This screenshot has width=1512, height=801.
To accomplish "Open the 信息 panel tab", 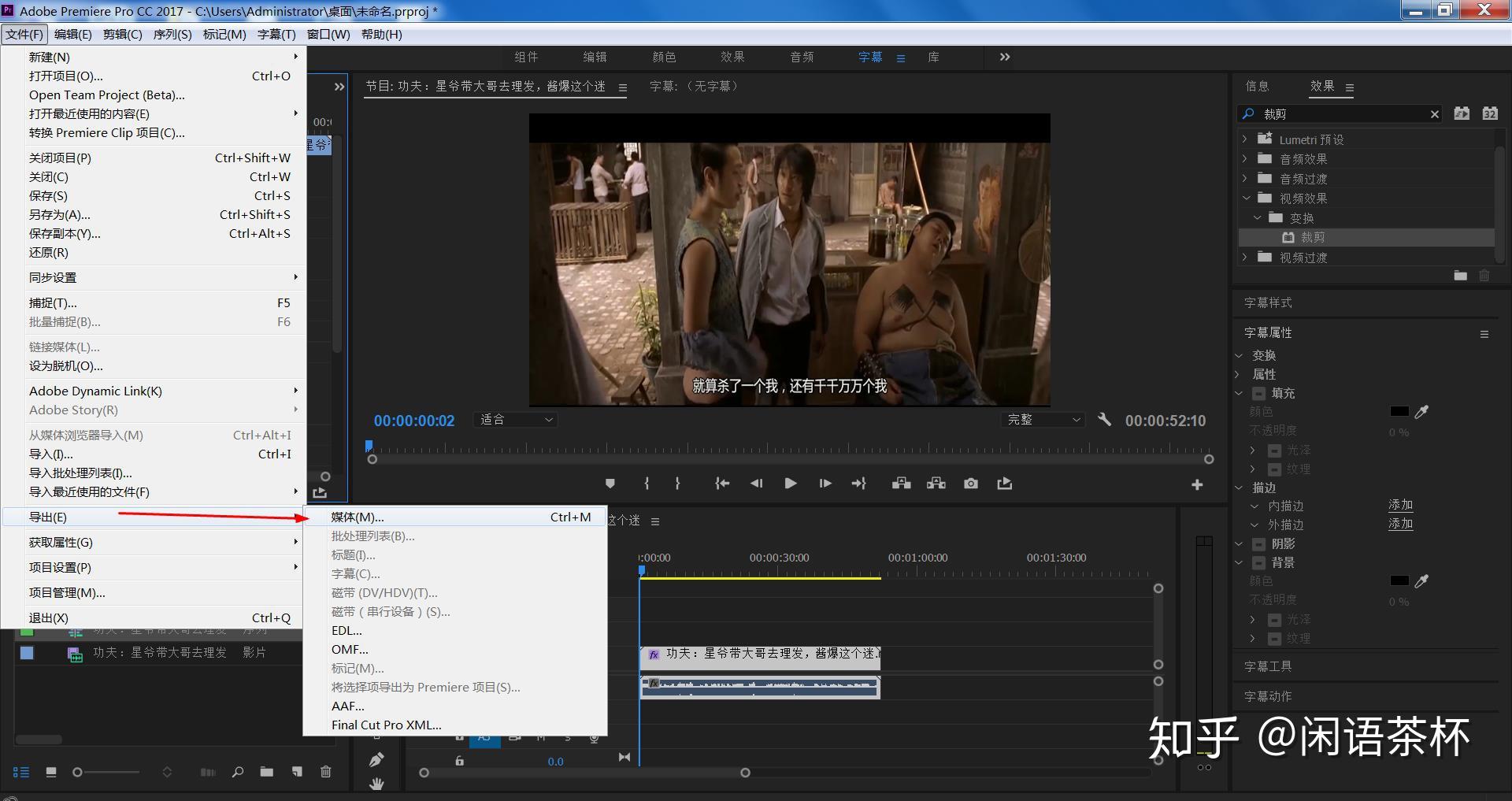I will [1257, 87].
